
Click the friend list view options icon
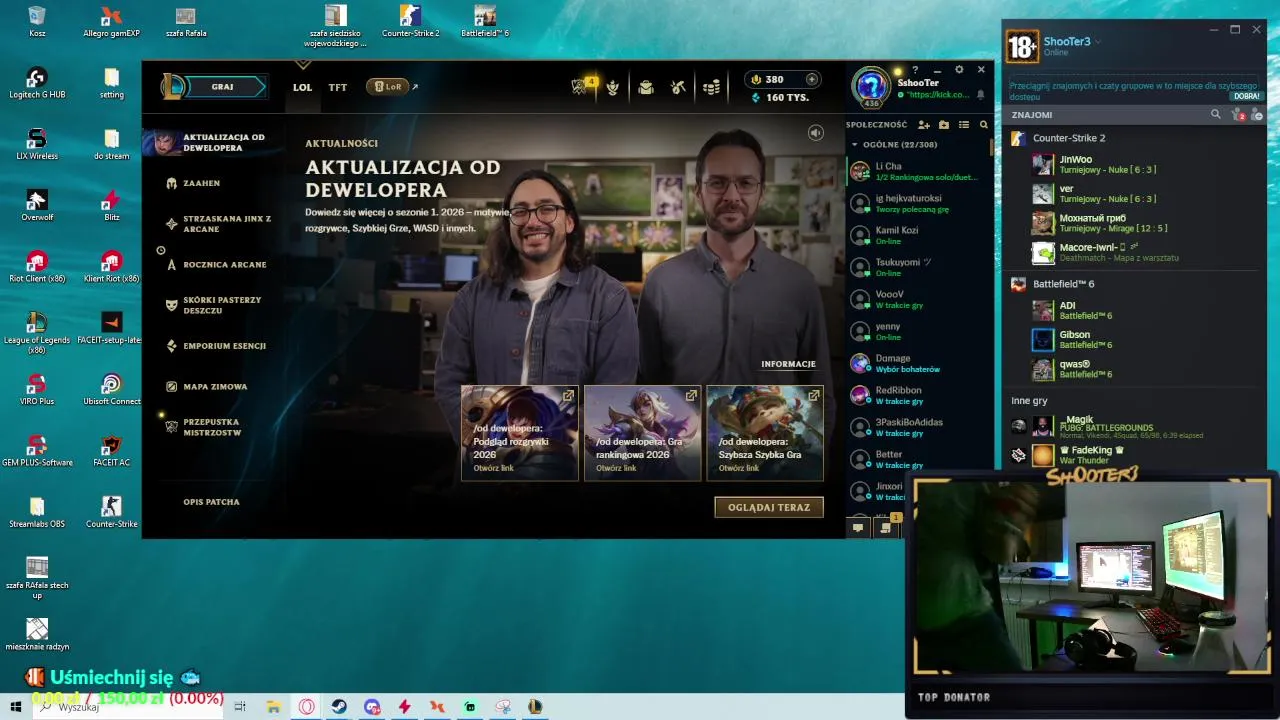pos(964,125)
